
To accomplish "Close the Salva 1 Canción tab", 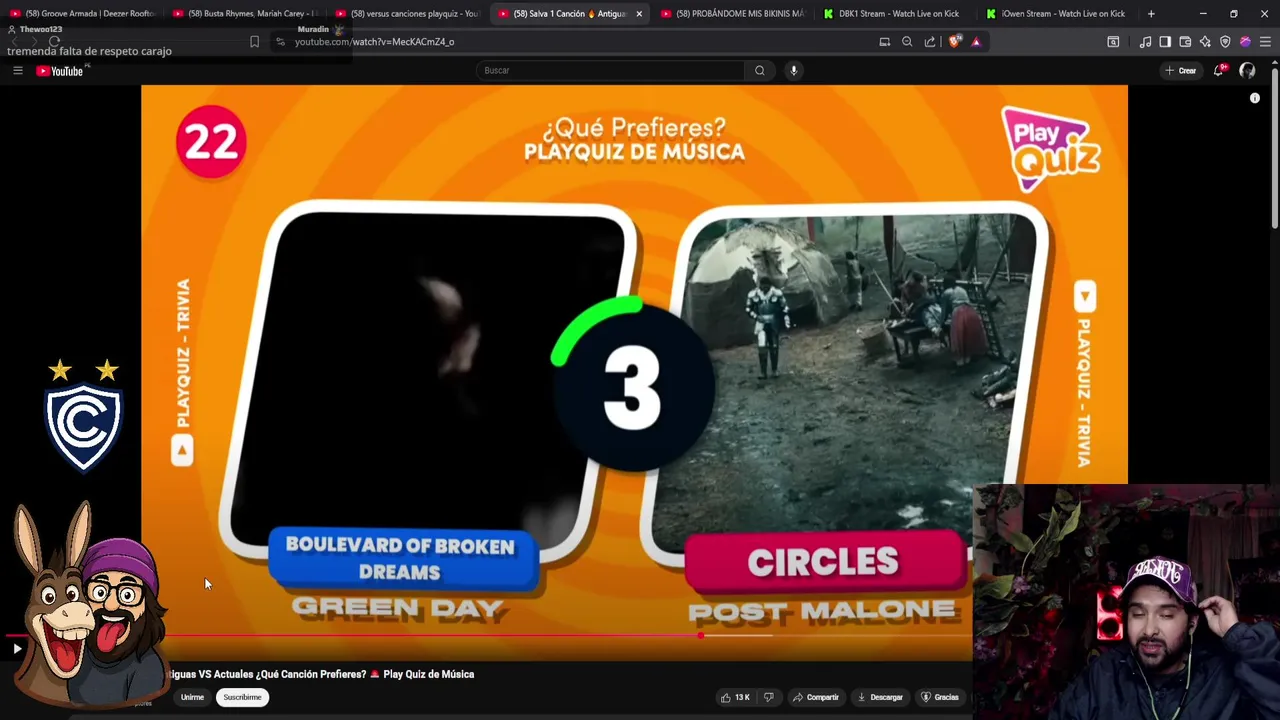I will [x=638, y=14].
